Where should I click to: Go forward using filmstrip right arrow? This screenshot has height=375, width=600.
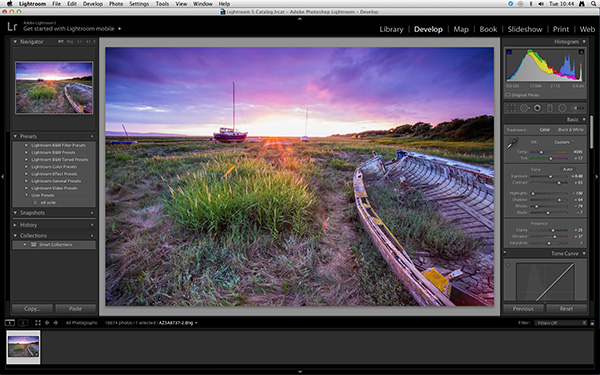[x=55, y=323]
